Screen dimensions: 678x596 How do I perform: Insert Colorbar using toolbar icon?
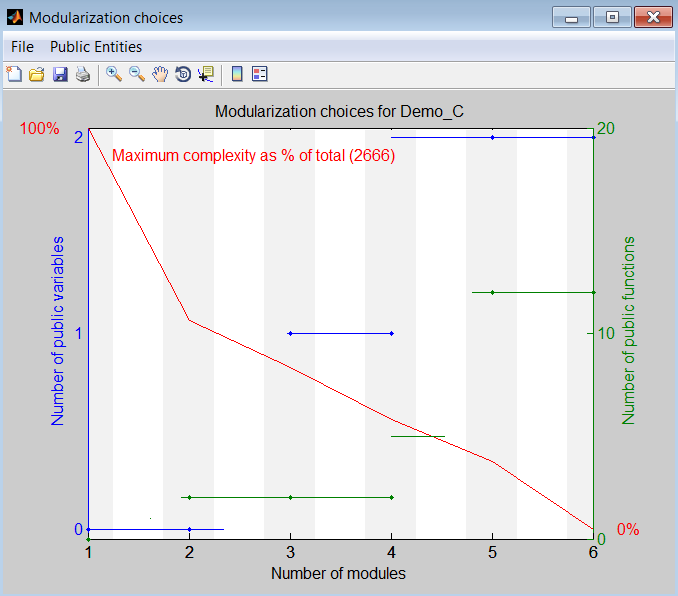pyautogui.click(x=237, y=74)
